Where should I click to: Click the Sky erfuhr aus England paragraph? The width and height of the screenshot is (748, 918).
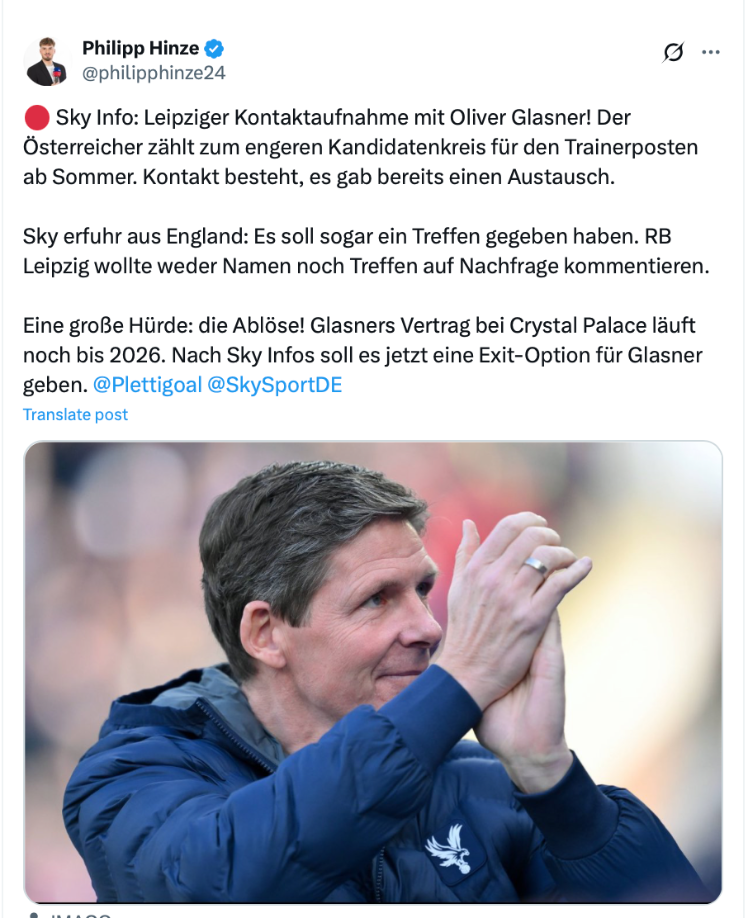366,251
